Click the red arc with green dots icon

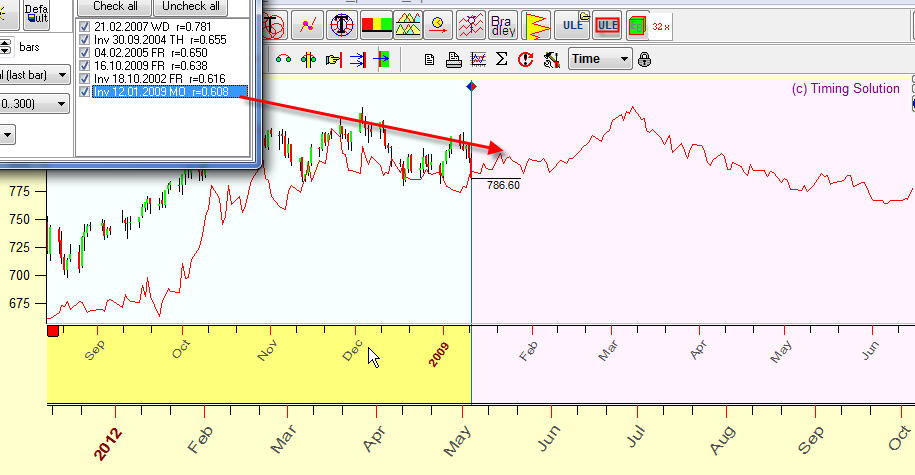[283, 59]
